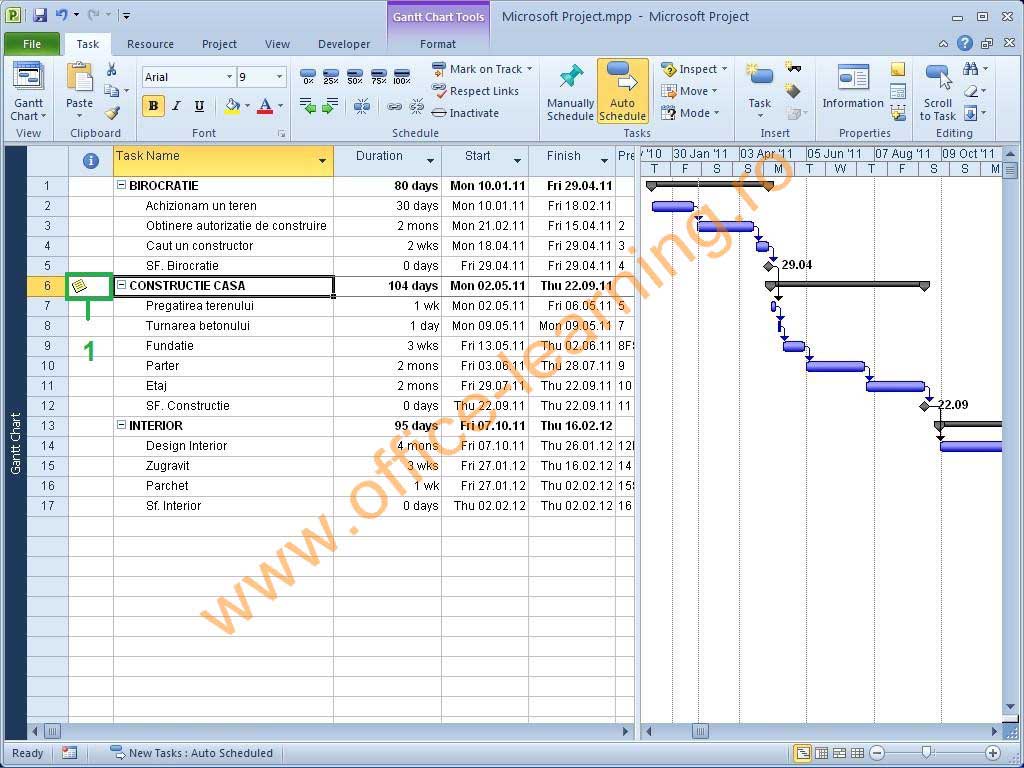Open the Developer tab
This screenshot has height=768, width=1024.
[x=344, y=44]
